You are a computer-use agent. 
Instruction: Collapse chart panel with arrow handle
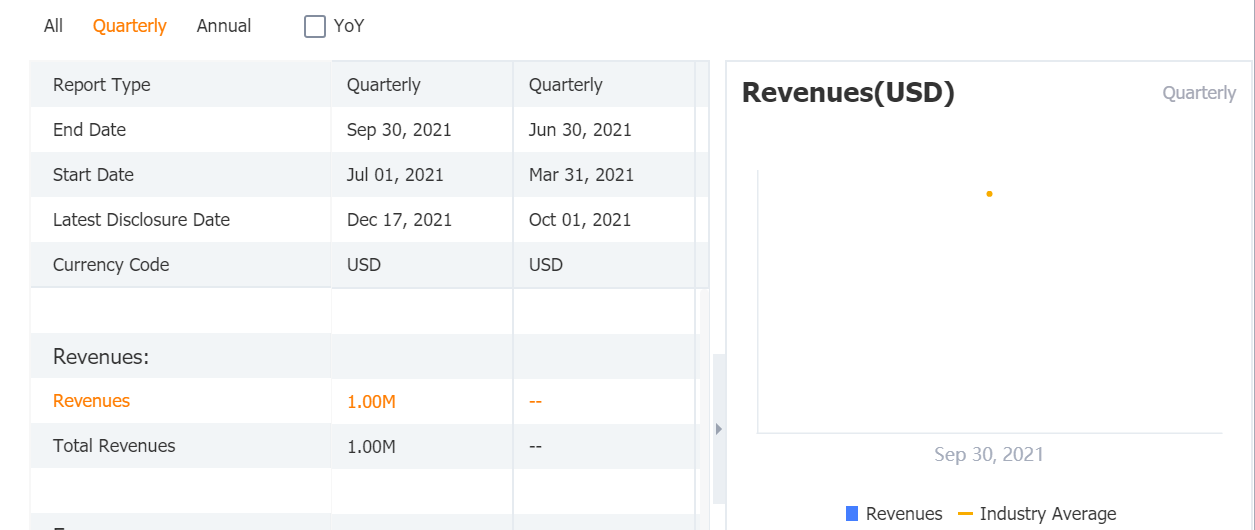(x=718, y=429)
